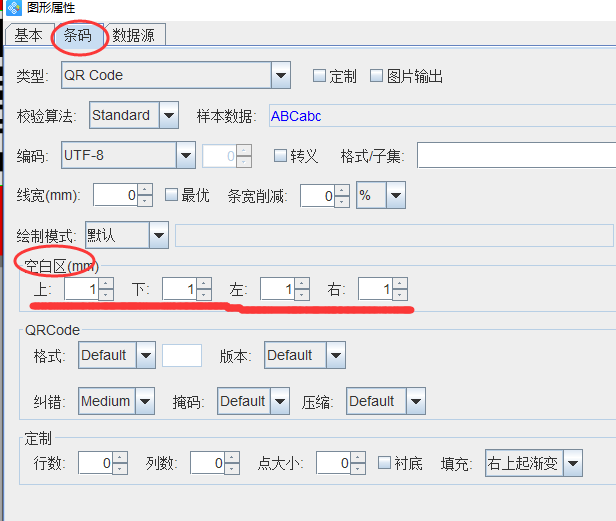Open the 校验算法 Standard dropdown
Image resolution: width=616 pixels, height=521 pixels.
click(x=168, y=116)
